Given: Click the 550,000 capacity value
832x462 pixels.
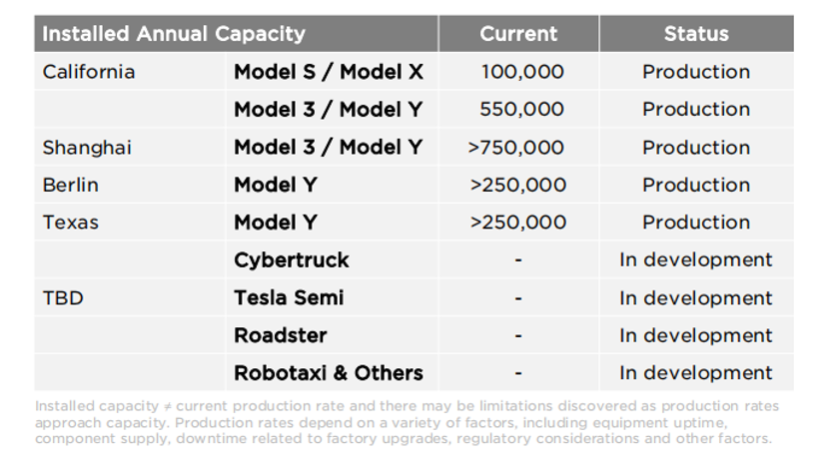Looking at the screenshot, I should [518, 110].
